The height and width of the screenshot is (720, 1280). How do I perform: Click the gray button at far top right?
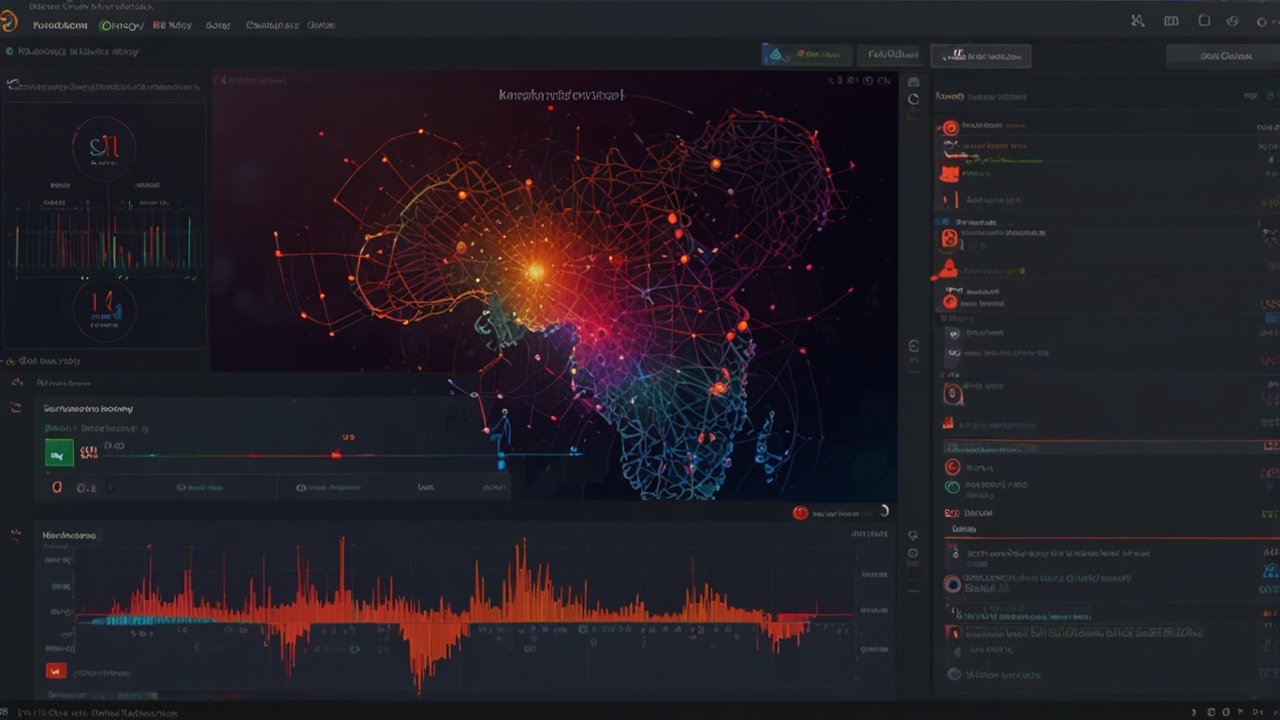[1223, 56]
